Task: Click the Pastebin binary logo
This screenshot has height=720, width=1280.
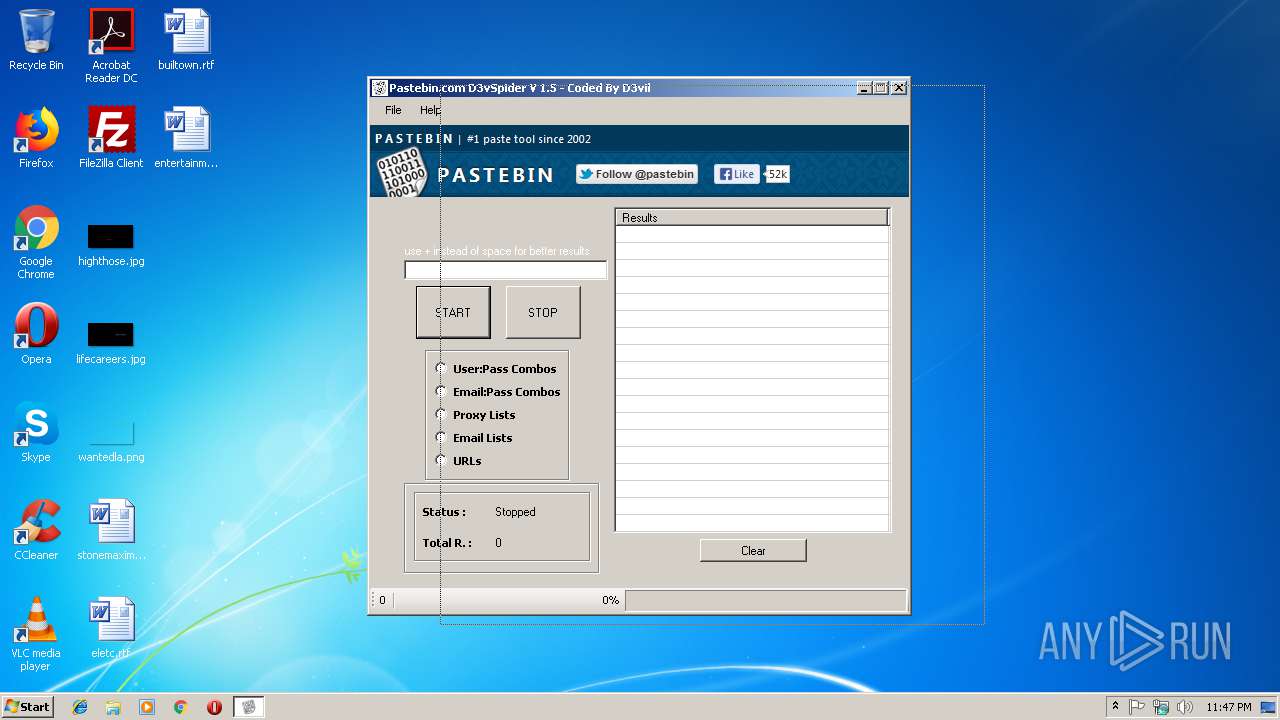Action: 402,172
